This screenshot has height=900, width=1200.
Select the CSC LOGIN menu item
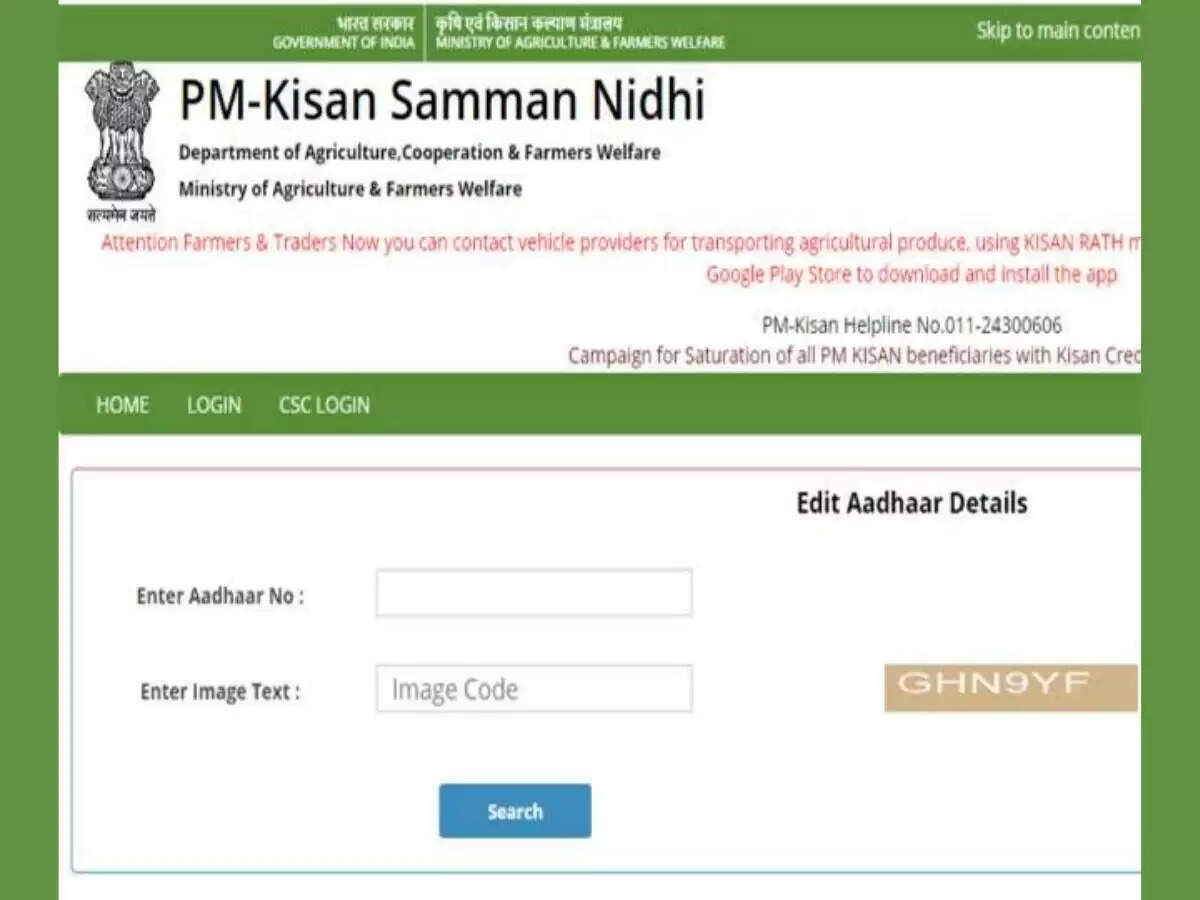(x=324, y=405)
